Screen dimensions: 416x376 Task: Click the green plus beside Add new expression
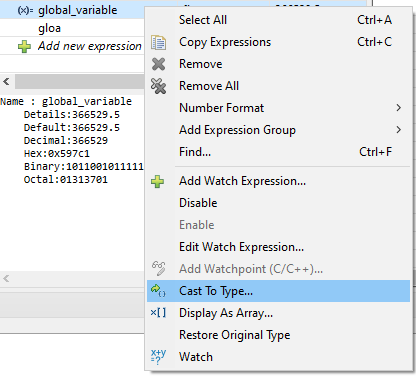coord(24,47)
